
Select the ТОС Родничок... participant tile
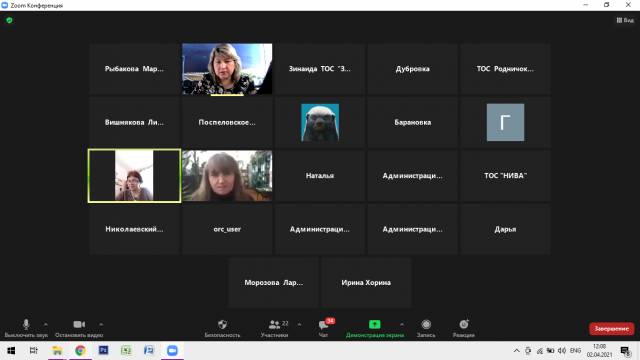click(505, 69)
